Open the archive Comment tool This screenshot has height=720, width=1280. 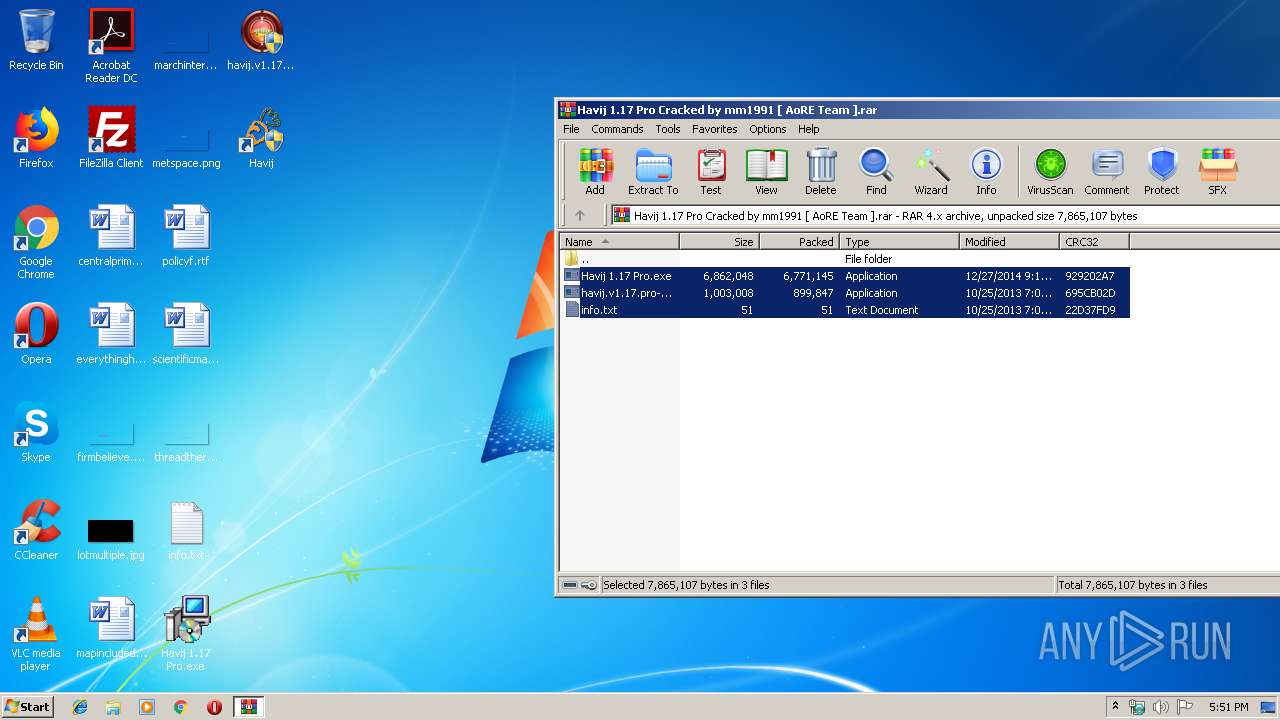(x=1107, y=171)
